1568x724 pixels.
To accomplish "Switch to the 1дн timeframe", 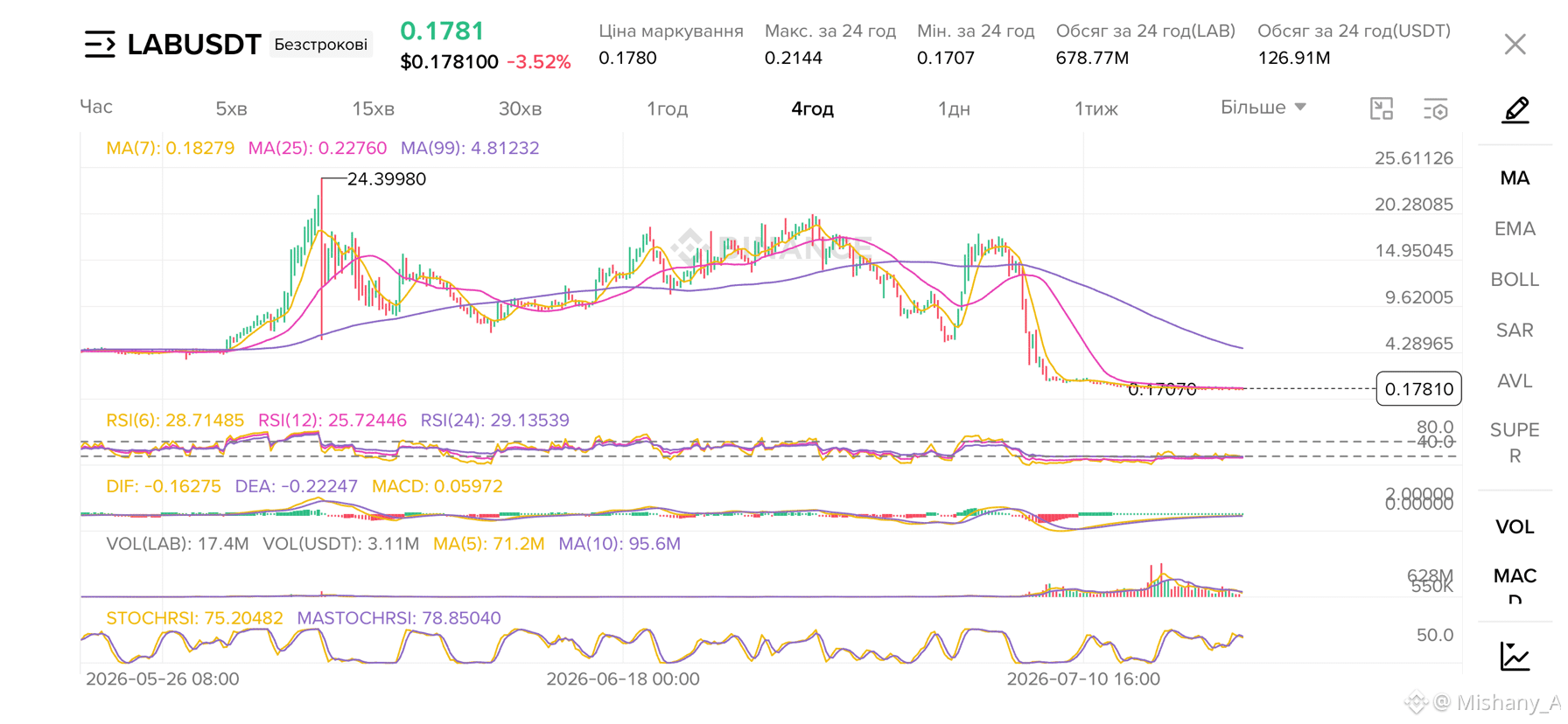I will pos(954,108).
